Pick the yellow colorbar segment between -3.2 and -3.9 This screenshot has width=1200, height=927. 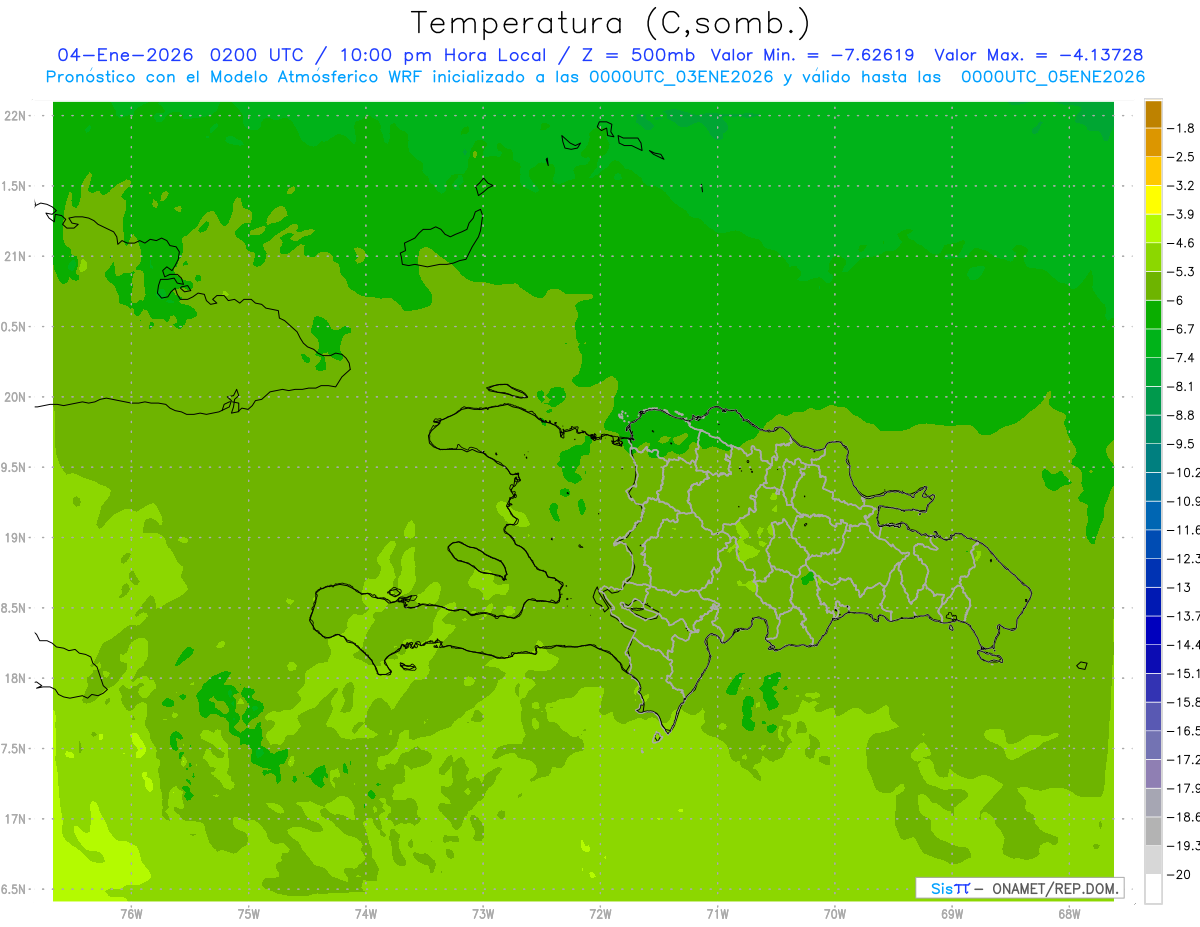tap(1153, 200)
